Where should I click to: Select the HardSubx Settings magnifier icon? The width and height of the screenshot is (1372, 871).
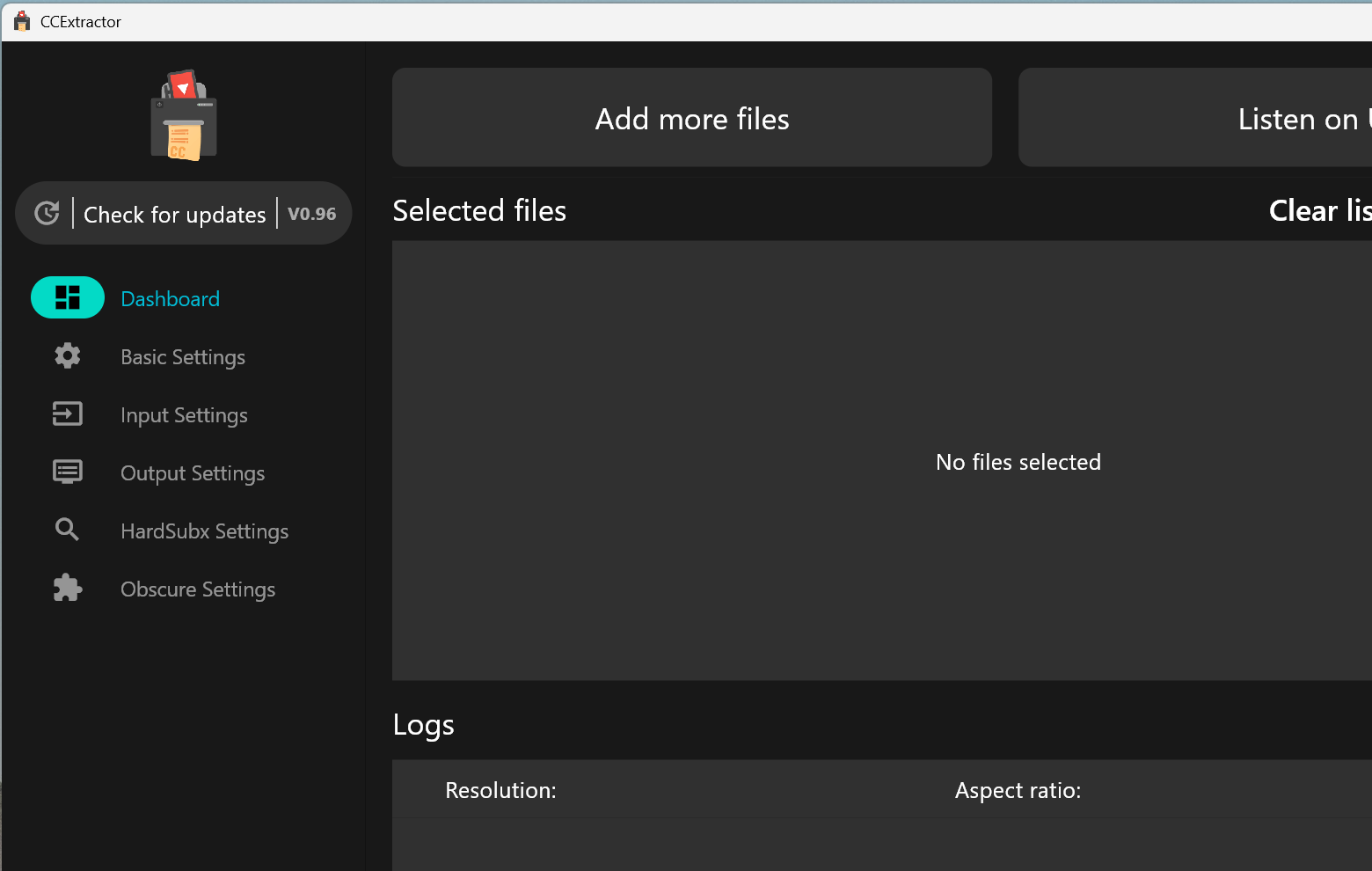68,530
